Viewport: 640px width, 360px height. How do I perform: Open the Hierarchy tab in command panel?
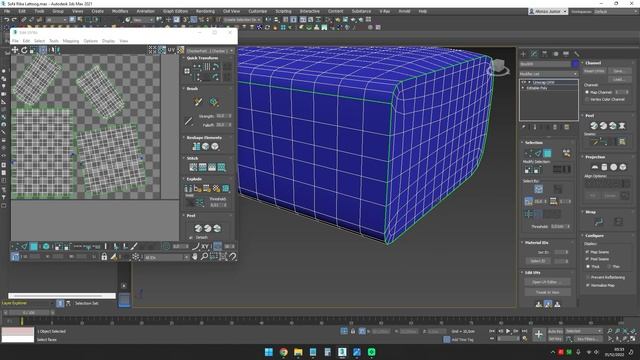544,54
